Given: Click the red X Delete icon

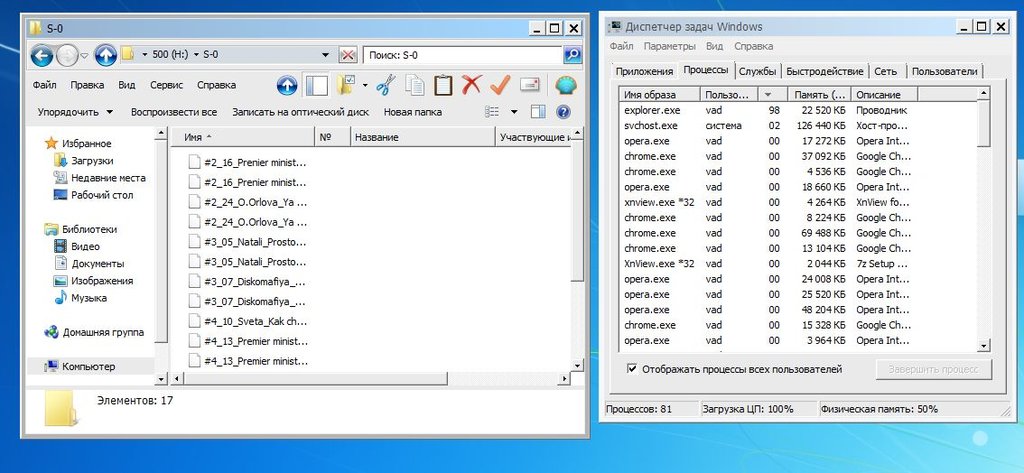Looking at the screenshot, I should pyautogui.click(x=472, y=85).
